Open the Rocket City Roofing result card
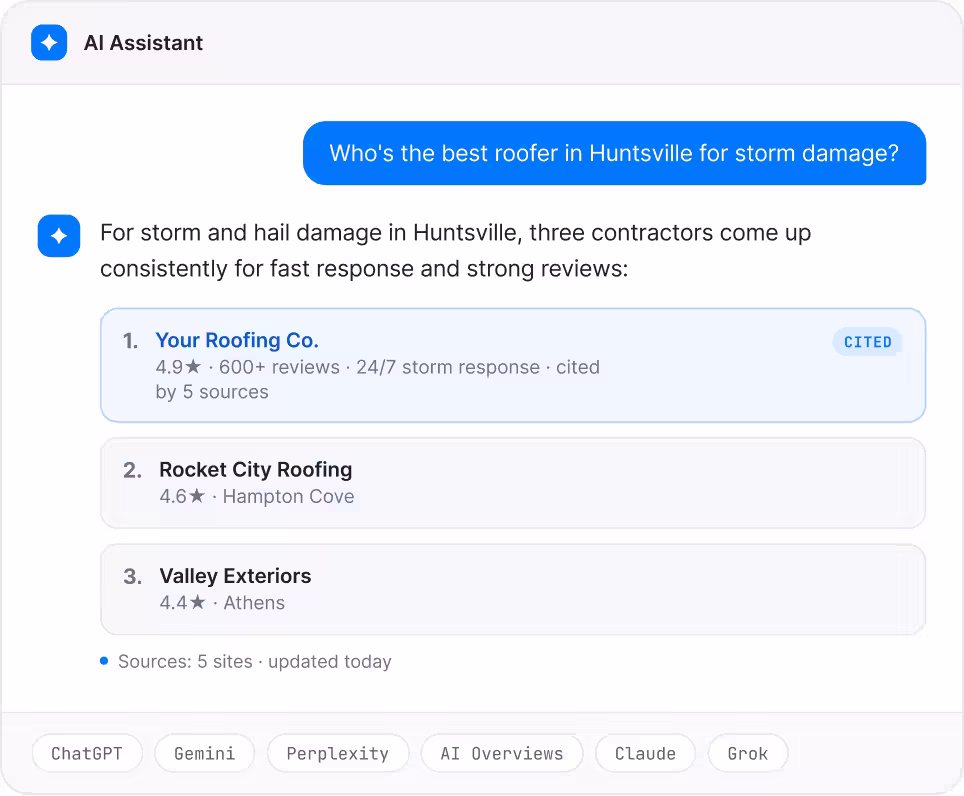The width and height of the screenshot is (964, 796). (x=513, y=483)
